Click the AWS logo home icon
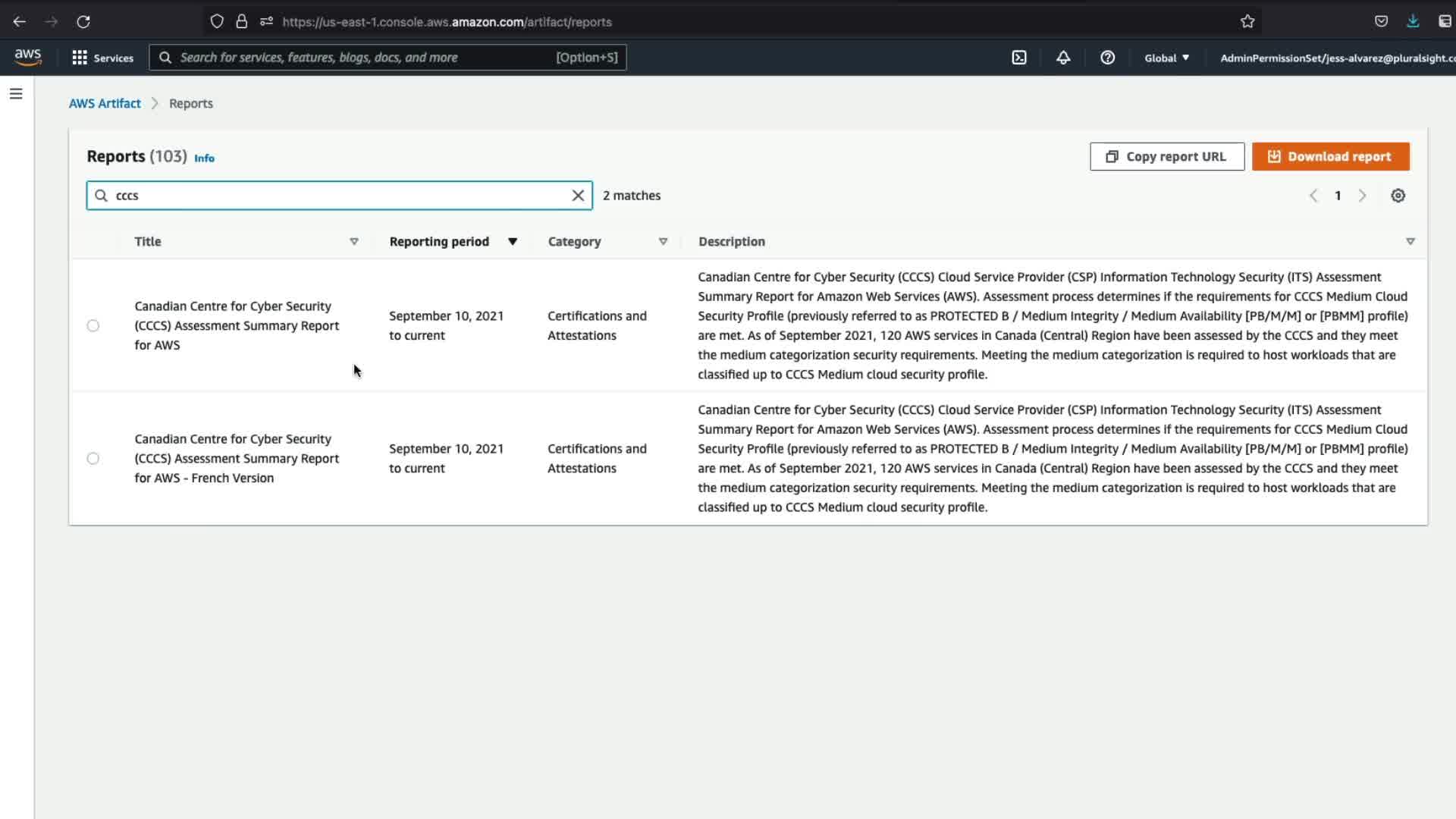The height and width of the screenshot is (819, 1456). point(28,58)
